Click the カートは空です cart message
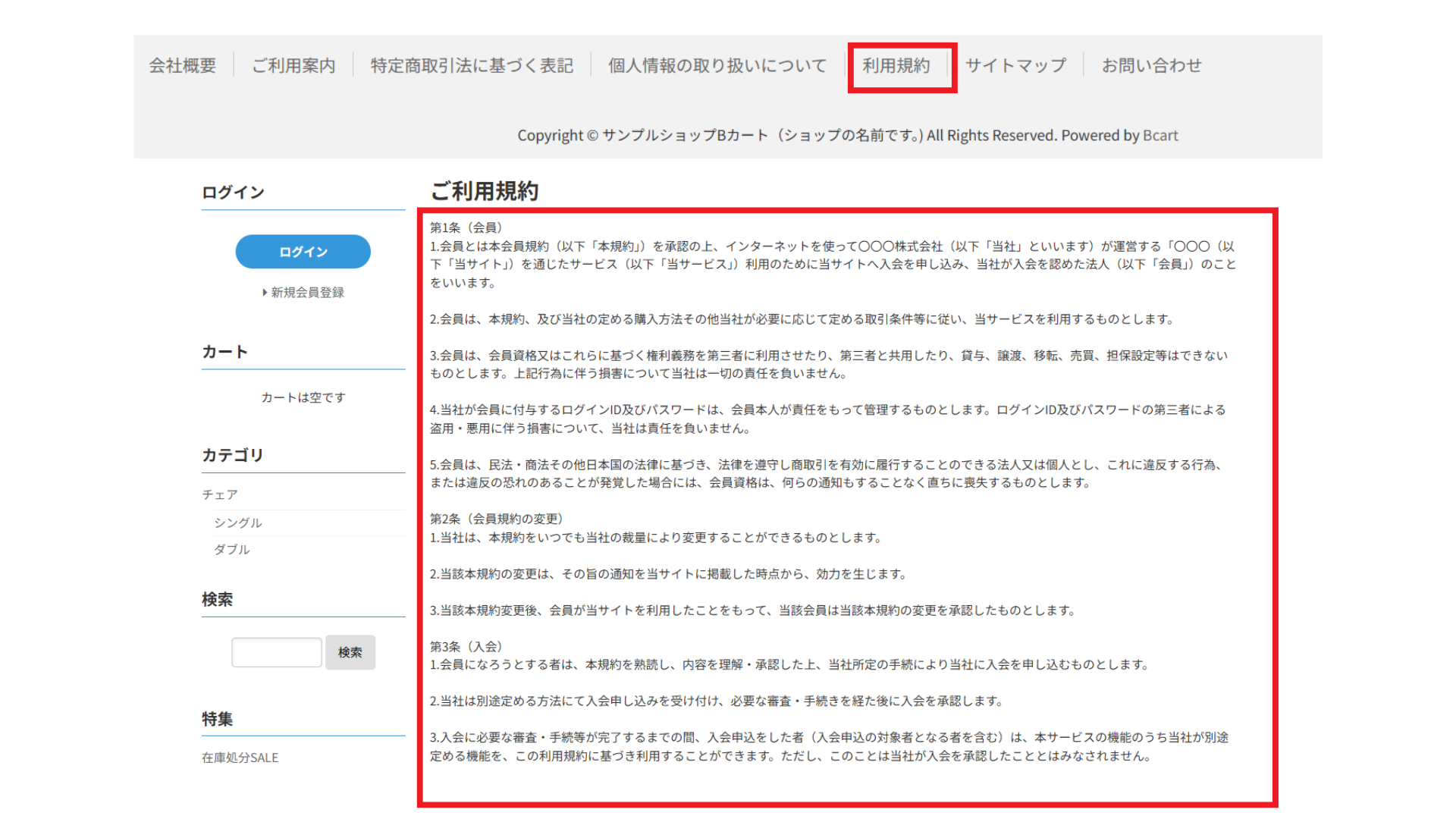 [x=303, y=397]
